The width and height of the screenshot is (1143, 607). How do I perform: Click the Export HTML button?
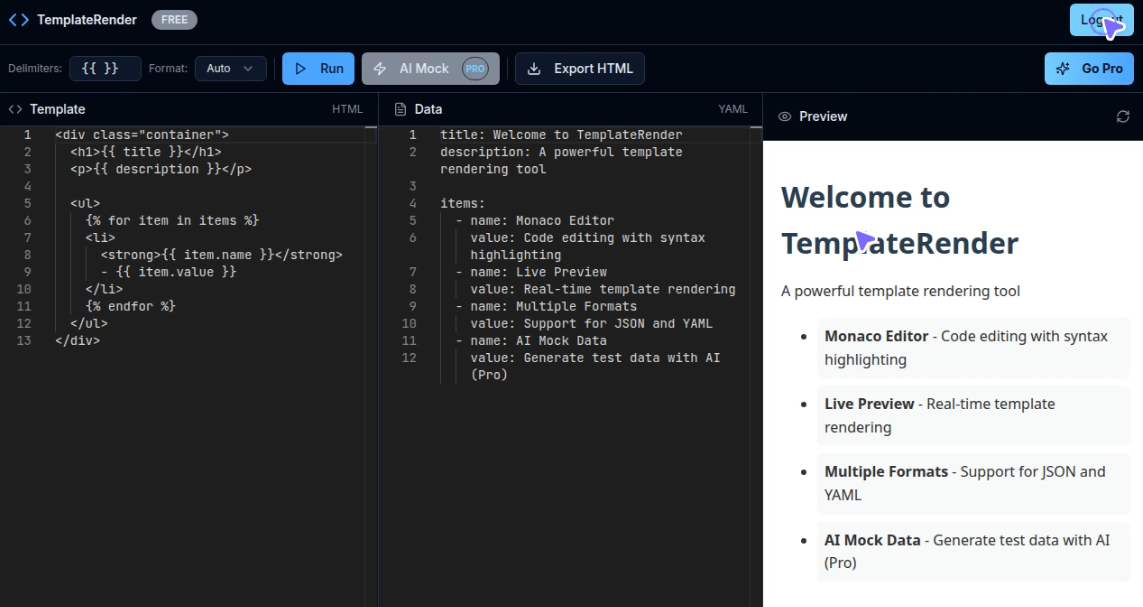point(579,68)
